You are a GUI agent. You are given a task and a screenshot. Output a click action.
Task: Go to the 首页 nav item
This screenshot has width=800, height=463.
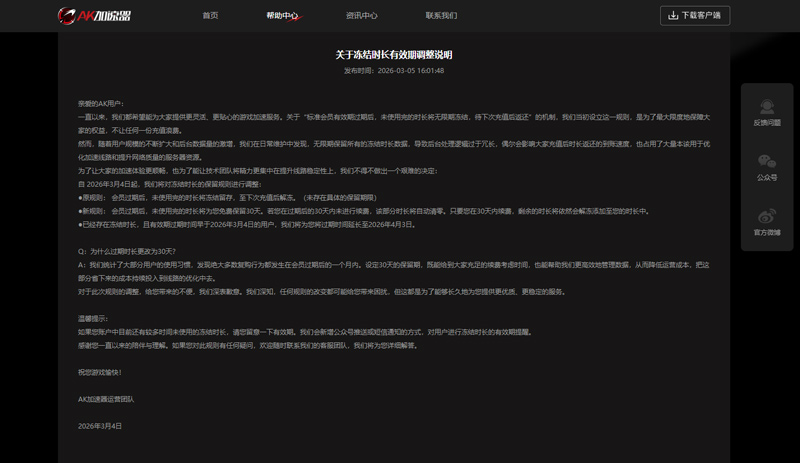(210, 16)
